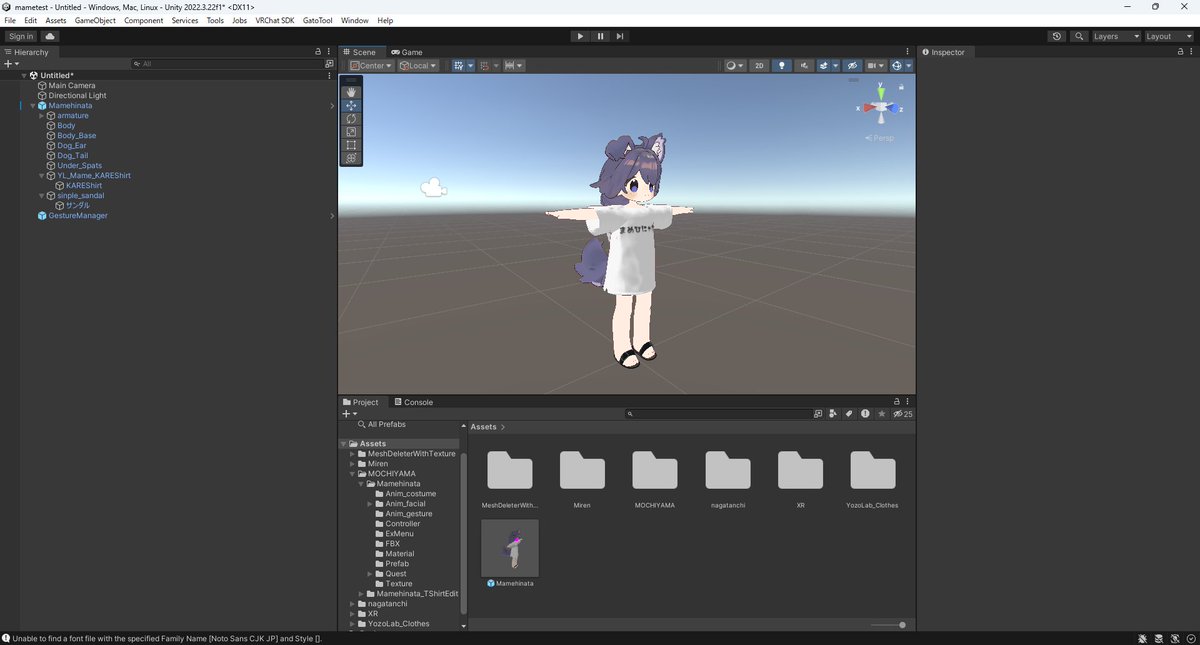Click the bug debug icon in status bar
Viewport: 1200px width, 645px height.
(x=1142, y=638)
